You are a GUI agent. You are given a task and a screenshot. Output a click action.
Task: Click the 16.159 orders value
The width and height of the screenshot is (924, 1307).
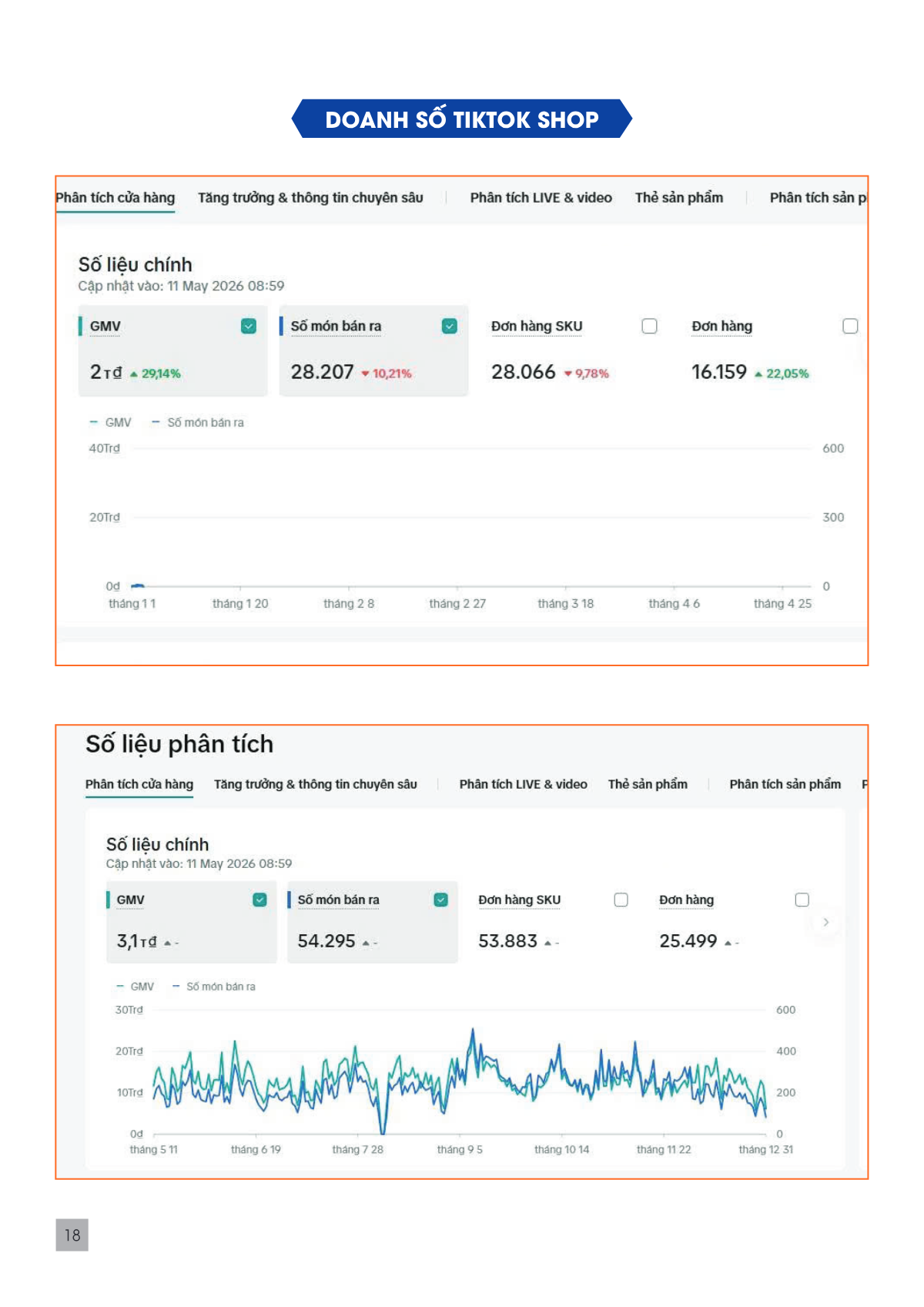tap(719, 372)
